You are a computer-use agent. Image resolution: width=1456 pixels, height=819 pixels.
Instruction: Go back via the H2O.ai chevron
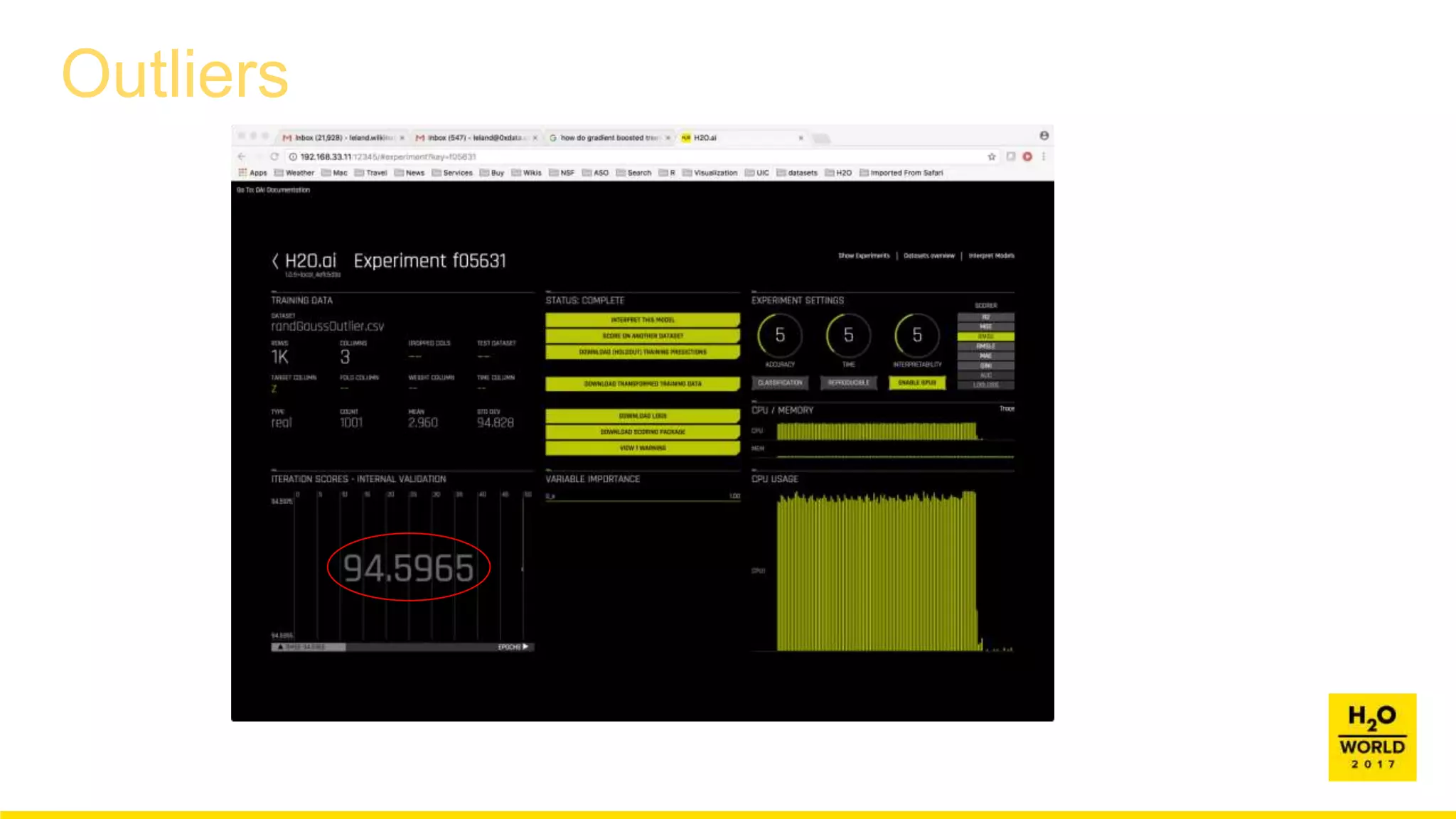[x=275, y=261]
